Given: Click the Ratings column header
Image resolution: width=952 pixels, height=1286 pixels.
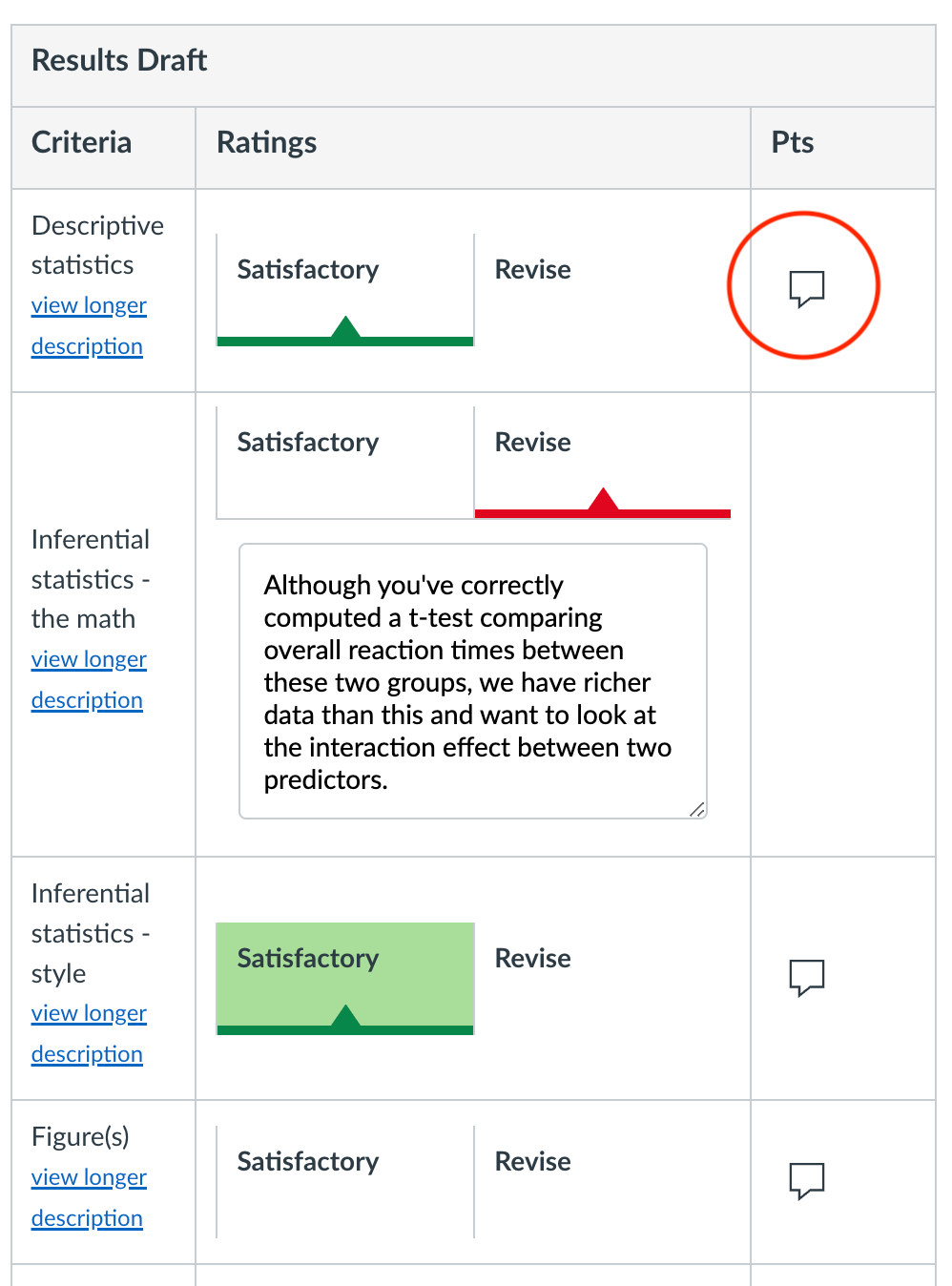Looking at the screenshot, I should pyautogui.click(x=266, y=141).
